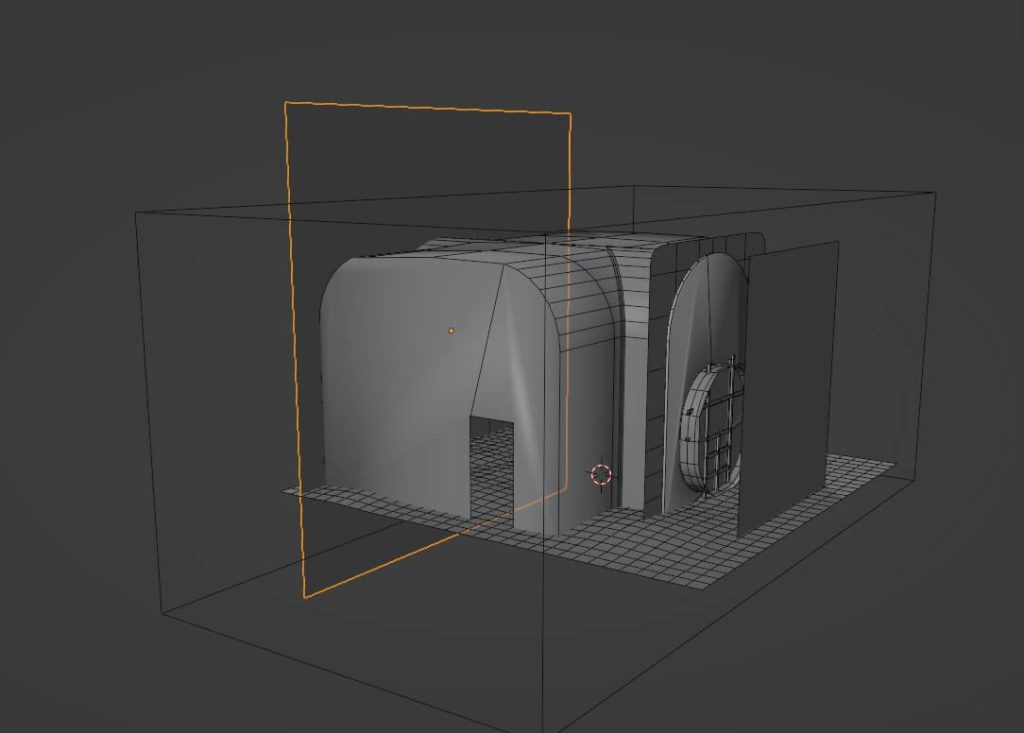The width and height of the screenshot is (1024, 733).
Task: Click the rectangular doorway opening in tunnel
Action: (491, 465)
